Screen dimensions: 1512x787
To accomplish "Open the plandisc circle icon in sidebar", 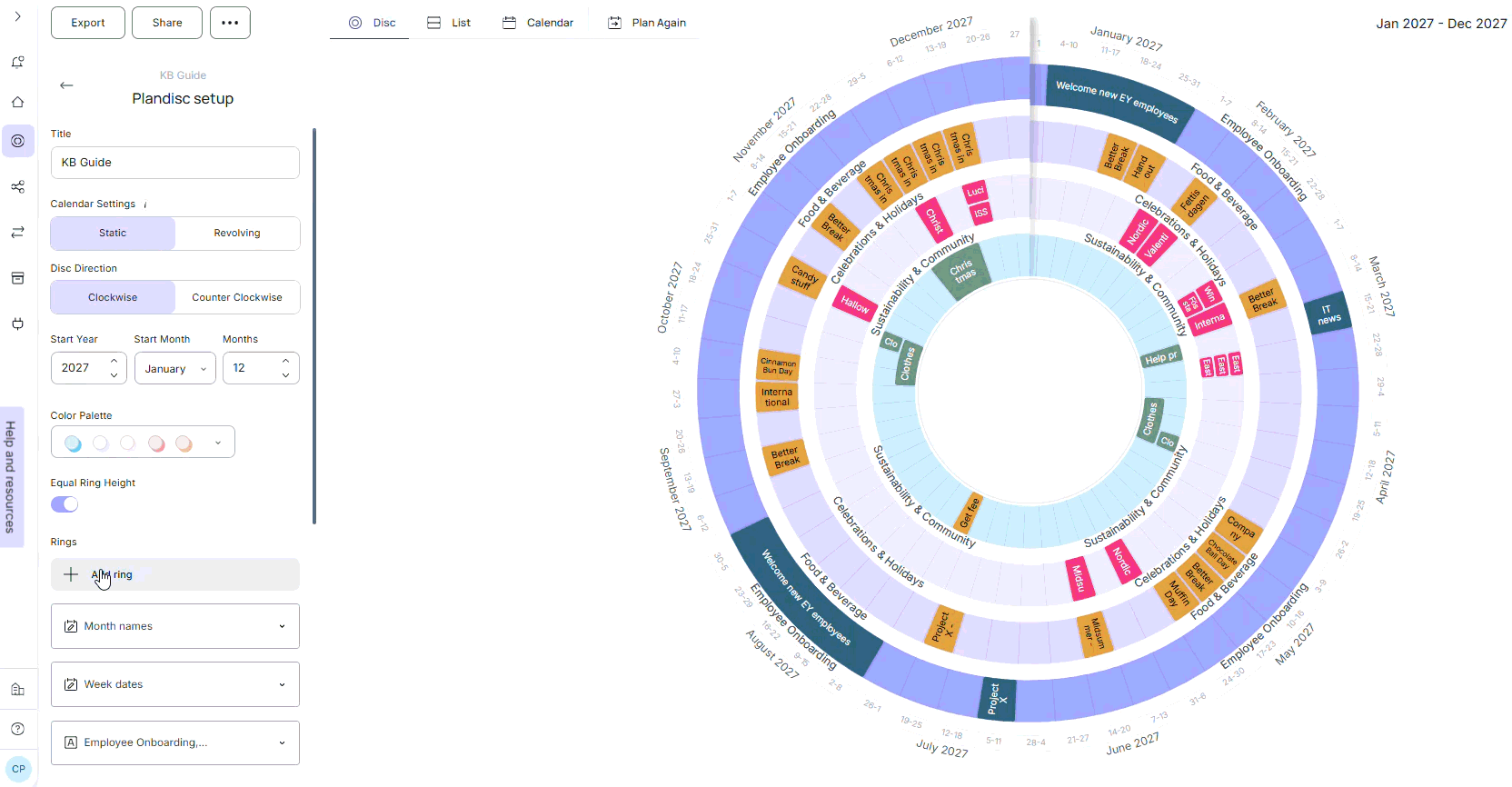I will pyautogui.click(x=17, y=141).
